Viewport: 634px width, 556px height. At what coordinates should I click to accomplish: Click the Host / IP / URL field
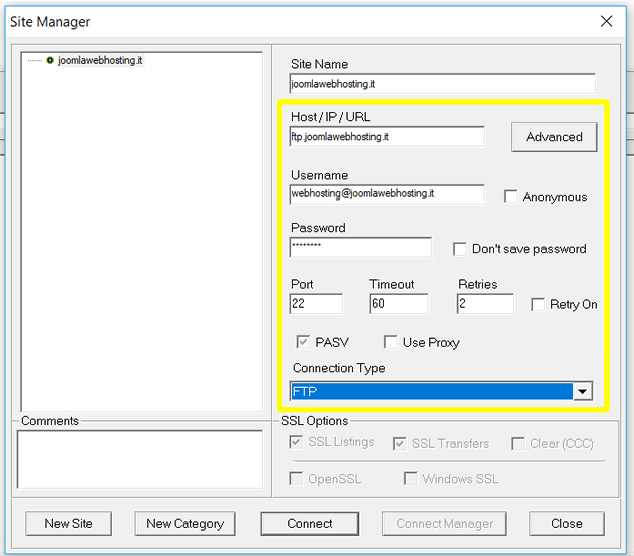click(x=387, y=136)
